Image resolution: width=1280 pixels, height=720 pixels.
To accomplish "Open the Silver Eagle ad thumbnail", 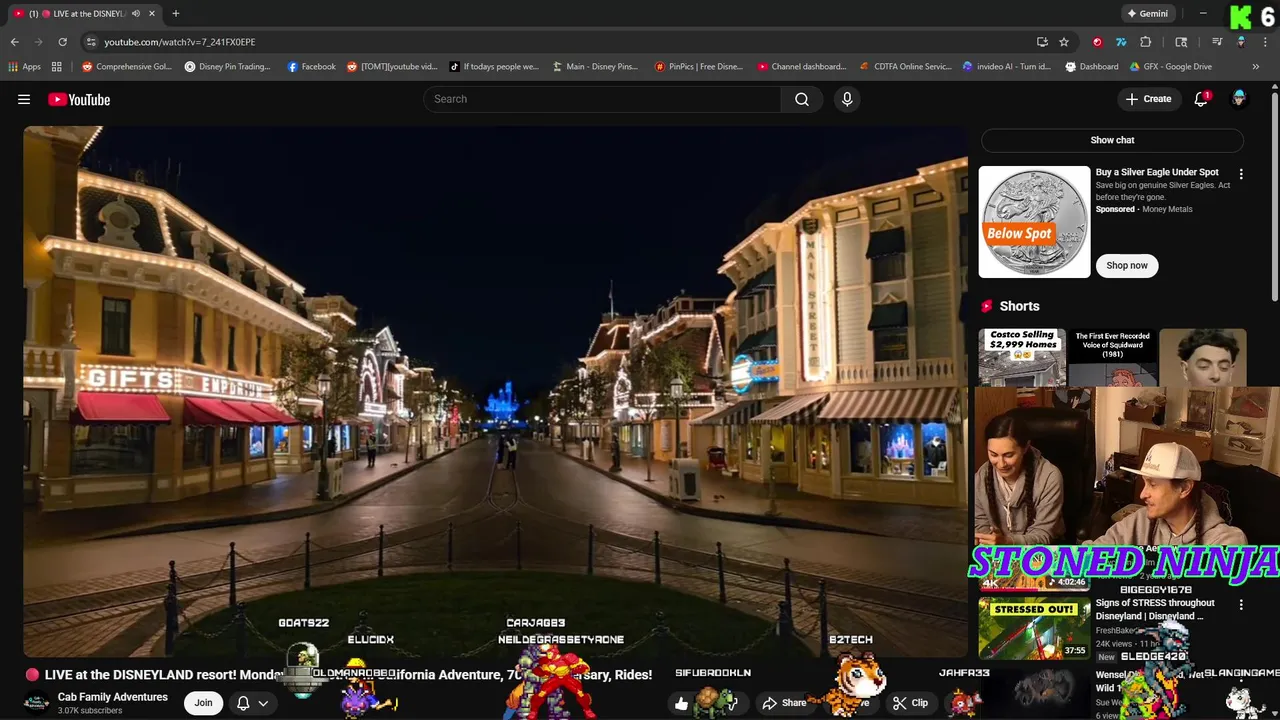I will click(1034, 222).
